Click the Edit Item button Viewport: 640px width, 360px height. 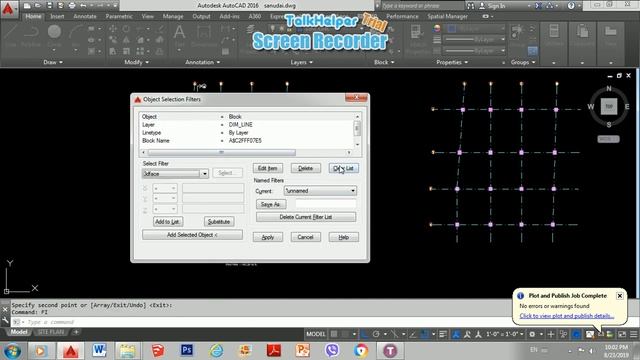tap(268, 168)
